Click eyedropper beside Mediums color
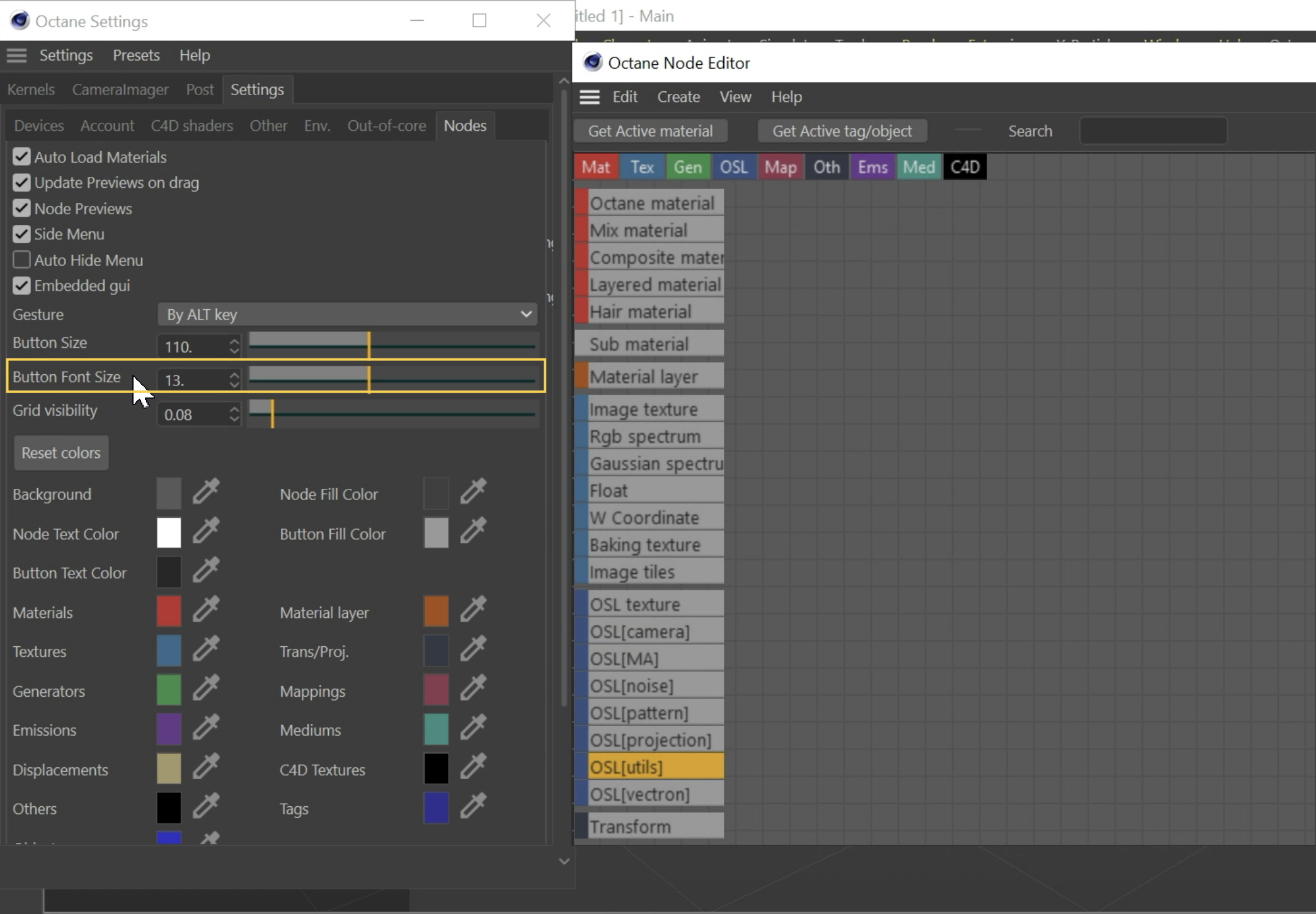The height and width of the screenshot is (914, 1316). click(x=473, y=728)
